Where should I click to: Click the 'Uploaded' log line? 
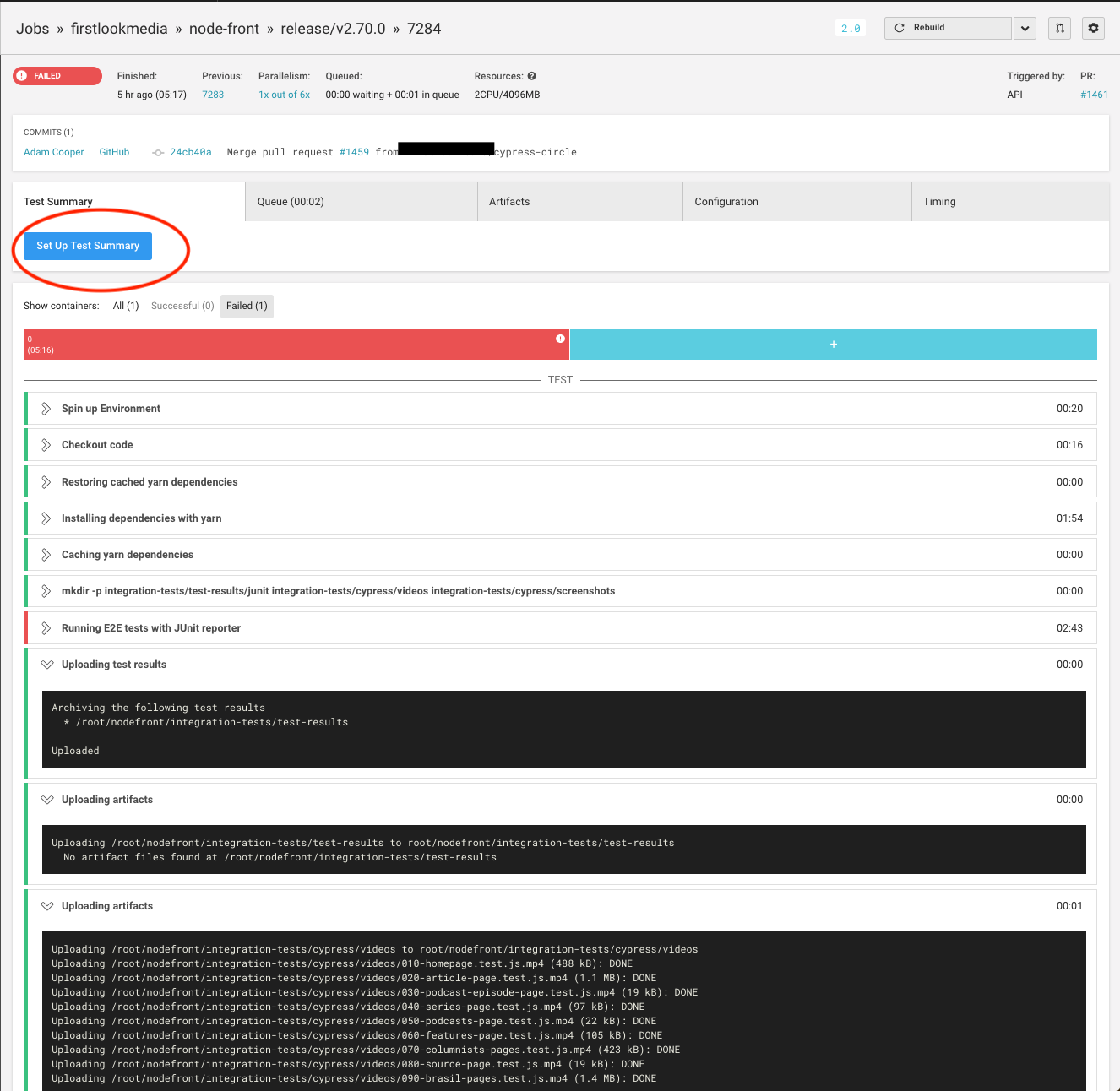[75, 751]
